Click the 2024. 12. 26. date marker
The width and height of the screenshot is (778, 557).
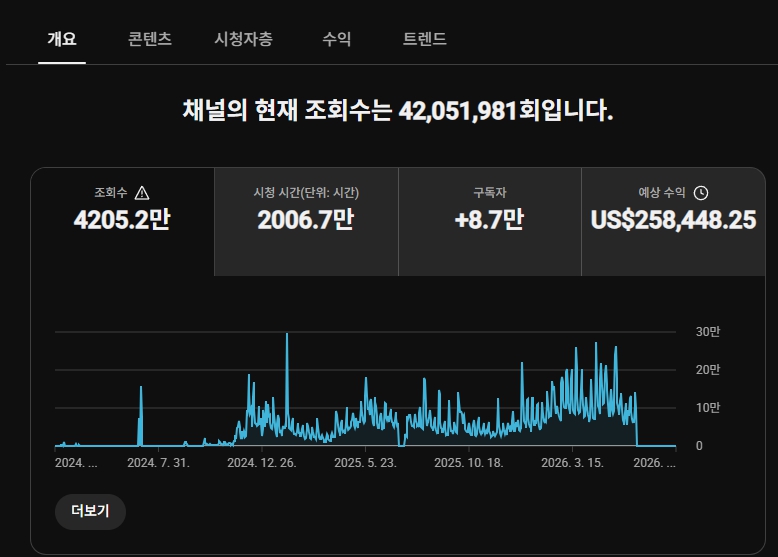point(261,463)
